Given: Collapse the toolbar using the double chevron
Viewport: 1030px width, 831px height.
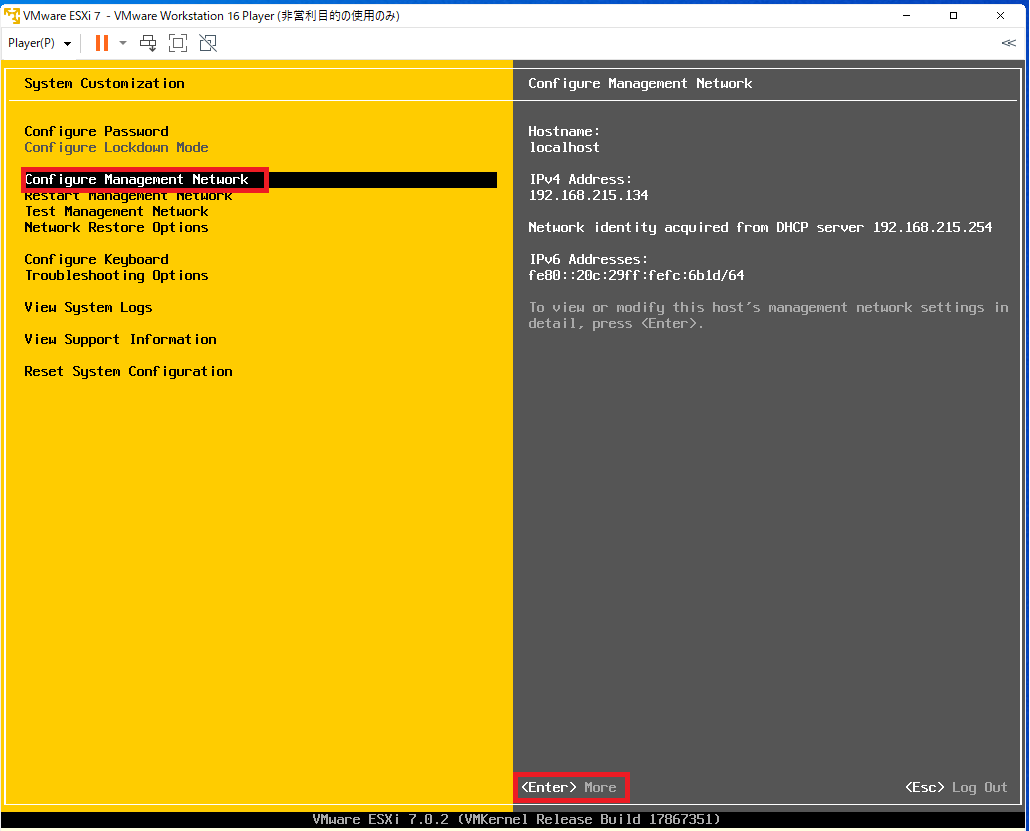Looking at the screenshot, I should pyautogui.click(x=1008, y=43).
